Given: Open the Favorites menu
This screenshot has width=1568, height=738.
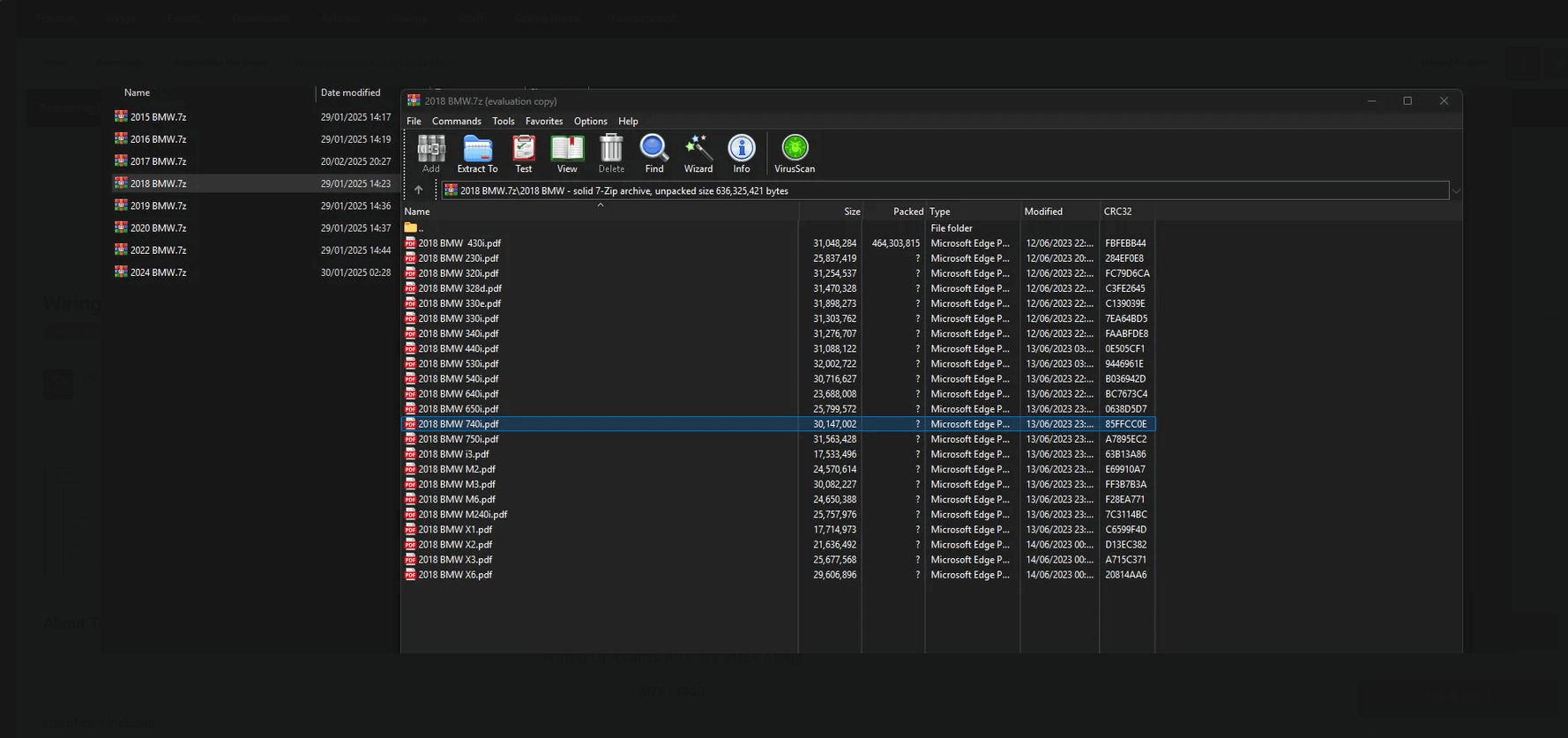Looking at the screenshot, I should pos(543,122).
